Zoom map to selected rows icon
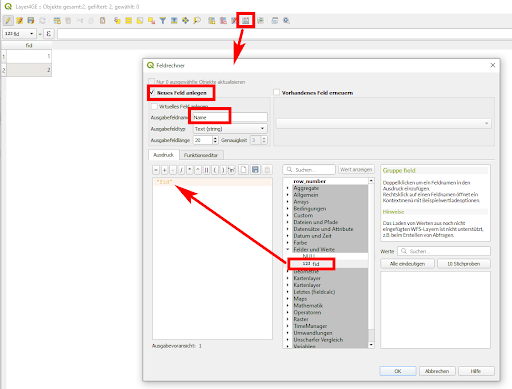The image size is (512, 389). [x=197, y=21]
